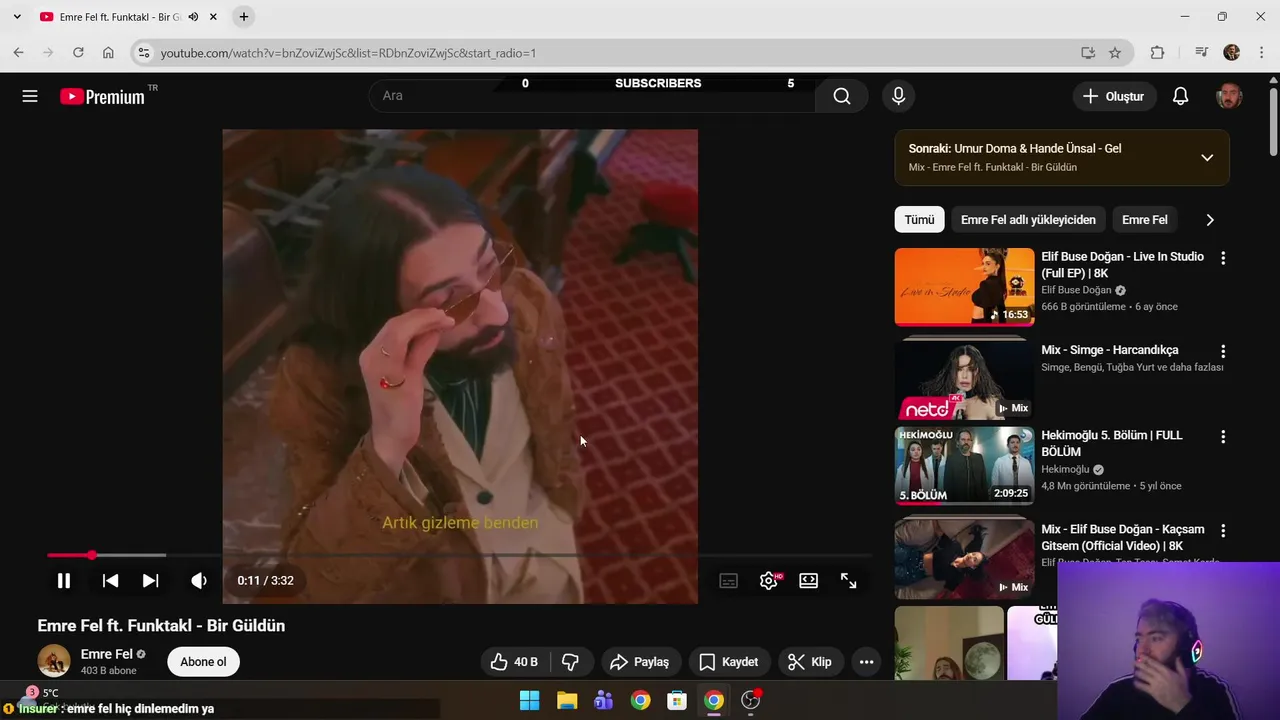
Task: Click the install app icon in address bar
Action: coord(1088,53)
